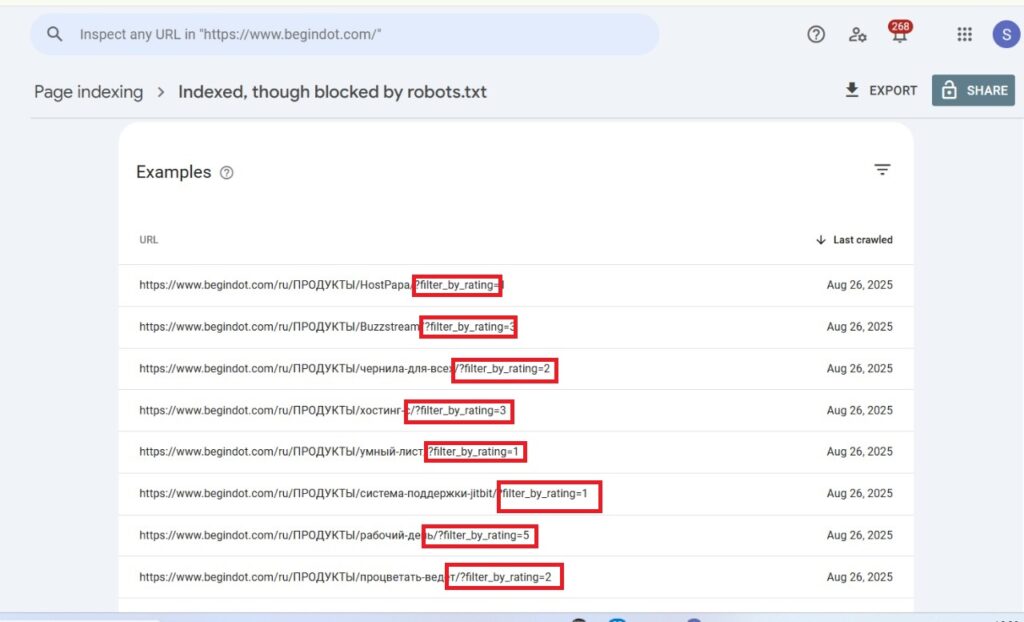1024x622 pixels.
Task: Click the Examples help info icon
Action: 227,173
